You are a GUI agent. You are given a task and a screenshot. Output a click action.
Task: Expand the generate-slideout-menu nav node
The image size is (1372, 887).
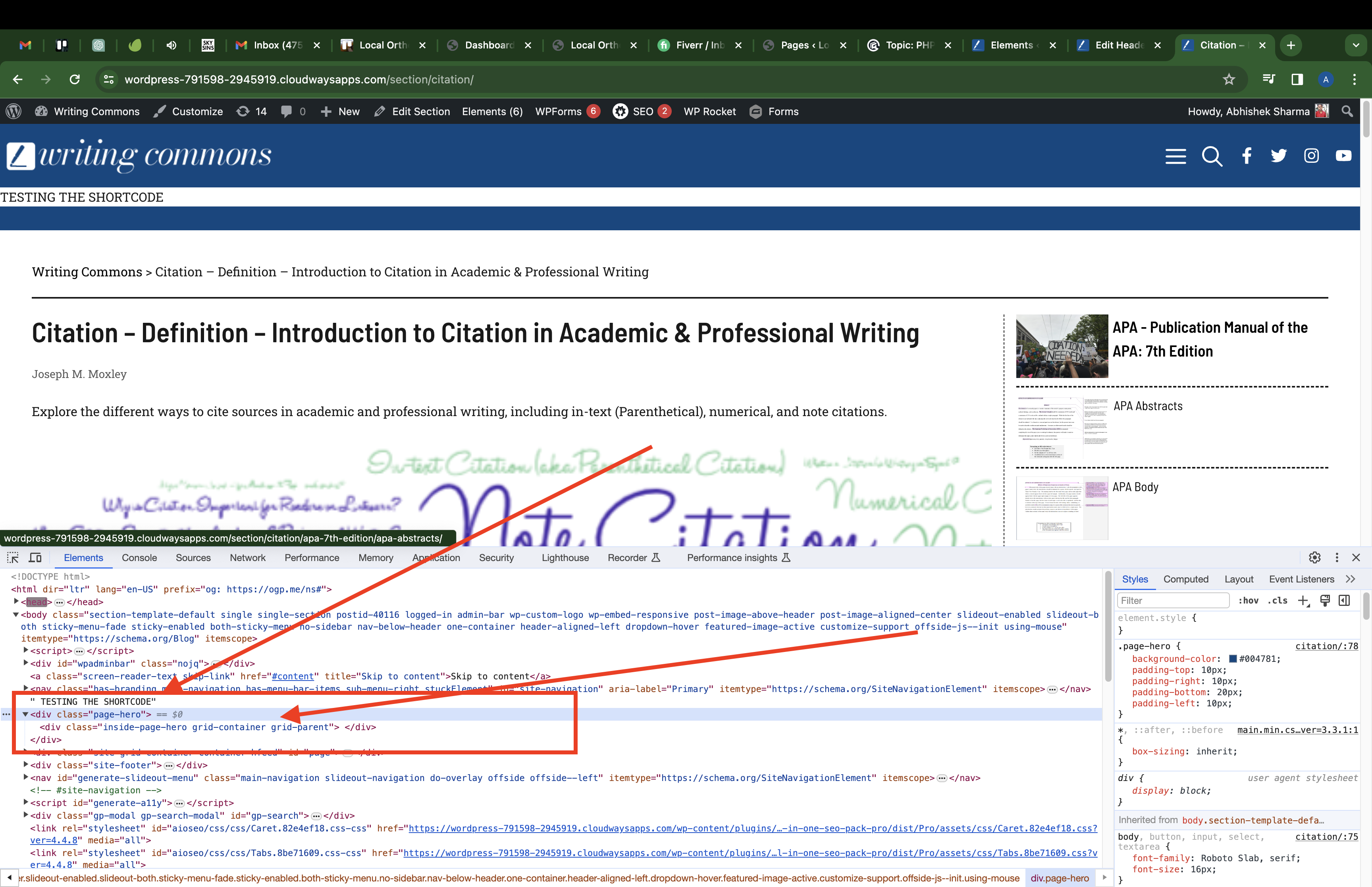point(25,777)
